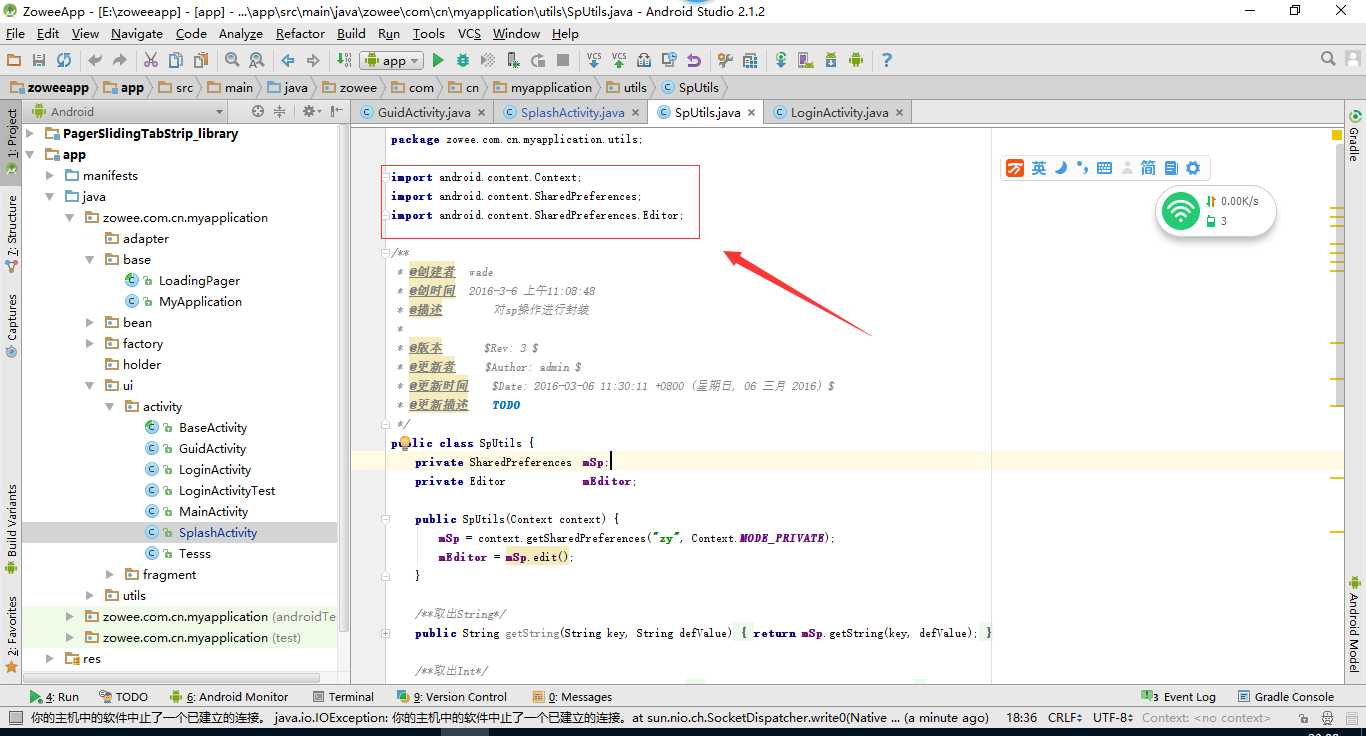Open the Terminal tool window

[343, 696]
